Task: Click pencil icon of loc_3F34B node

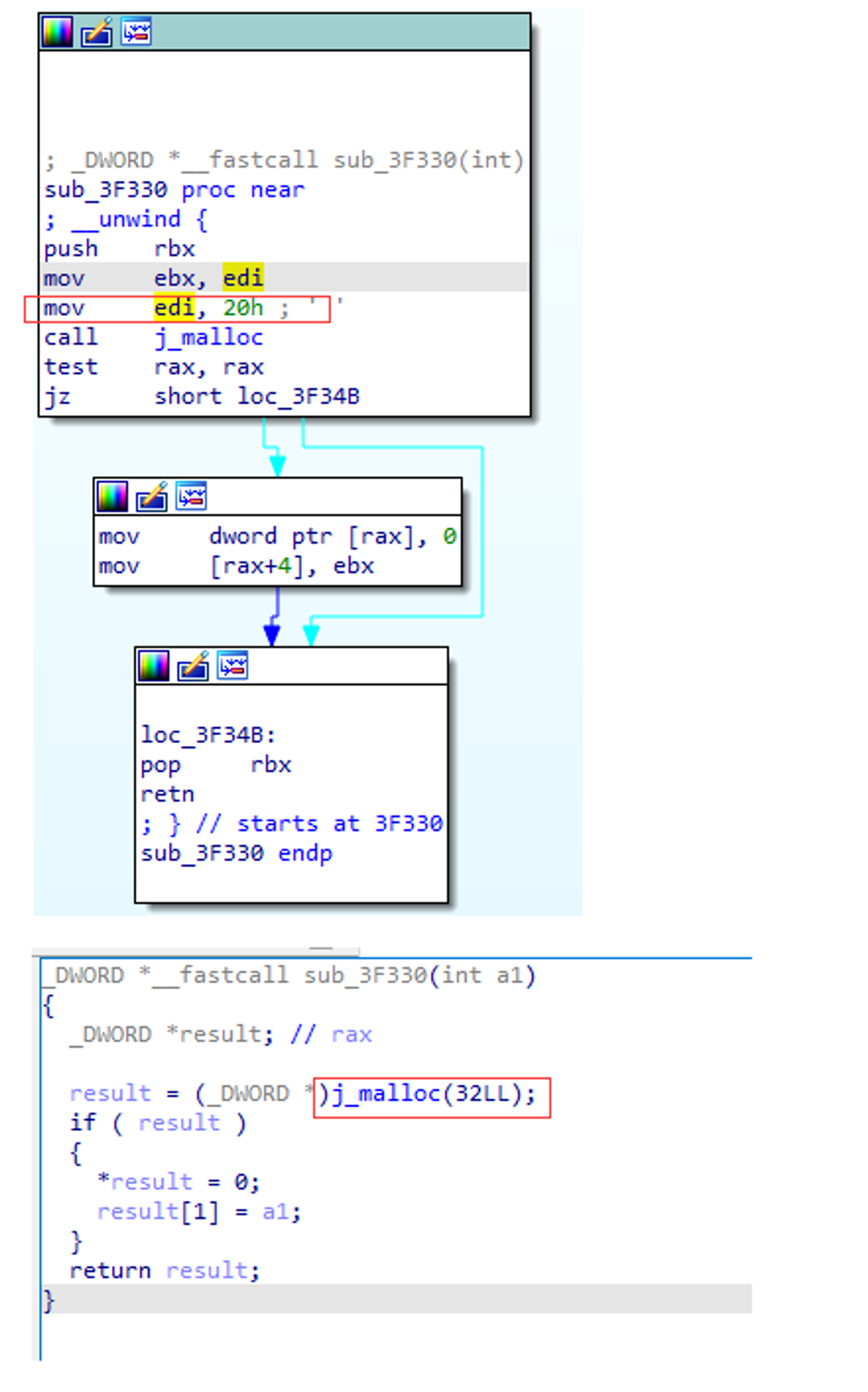Action: click(x=193, y=666)
